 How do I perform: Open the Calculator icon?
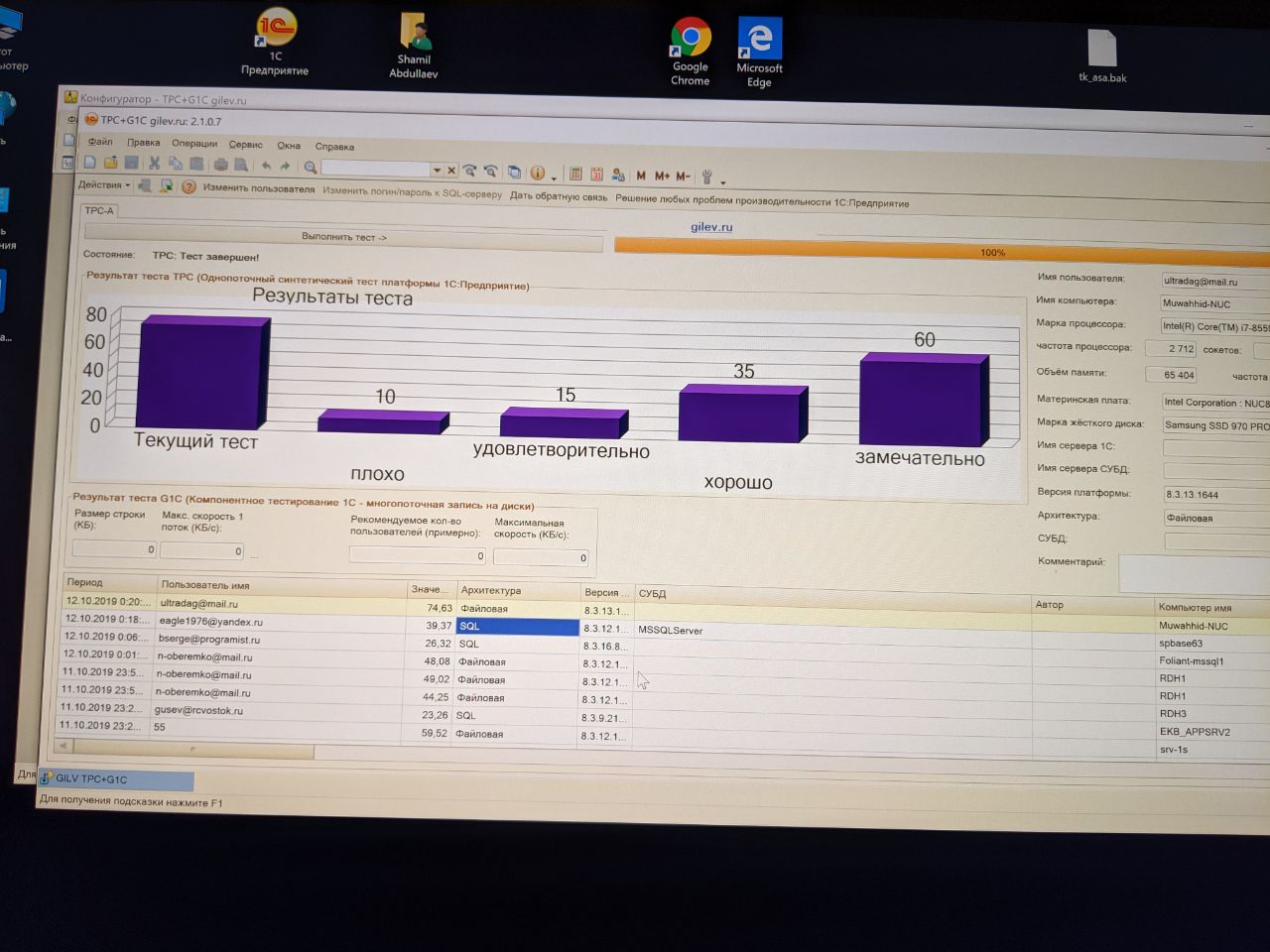(574, 174)
